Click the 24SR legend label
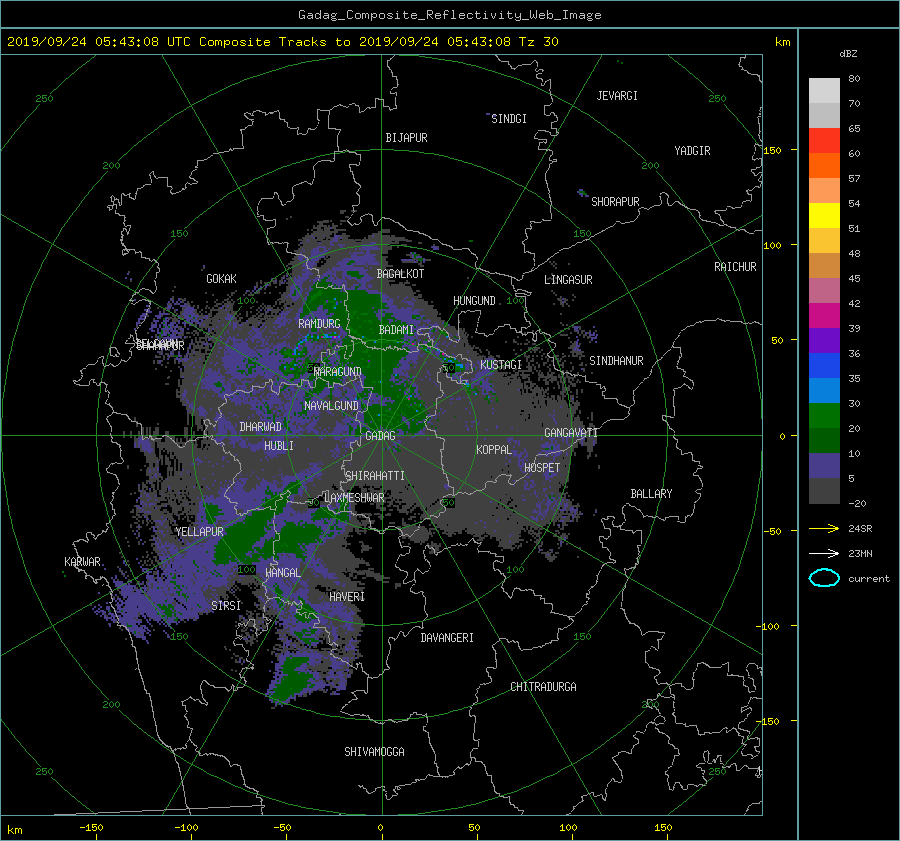This screenshot has height=841, width=900. click(860, 528)
